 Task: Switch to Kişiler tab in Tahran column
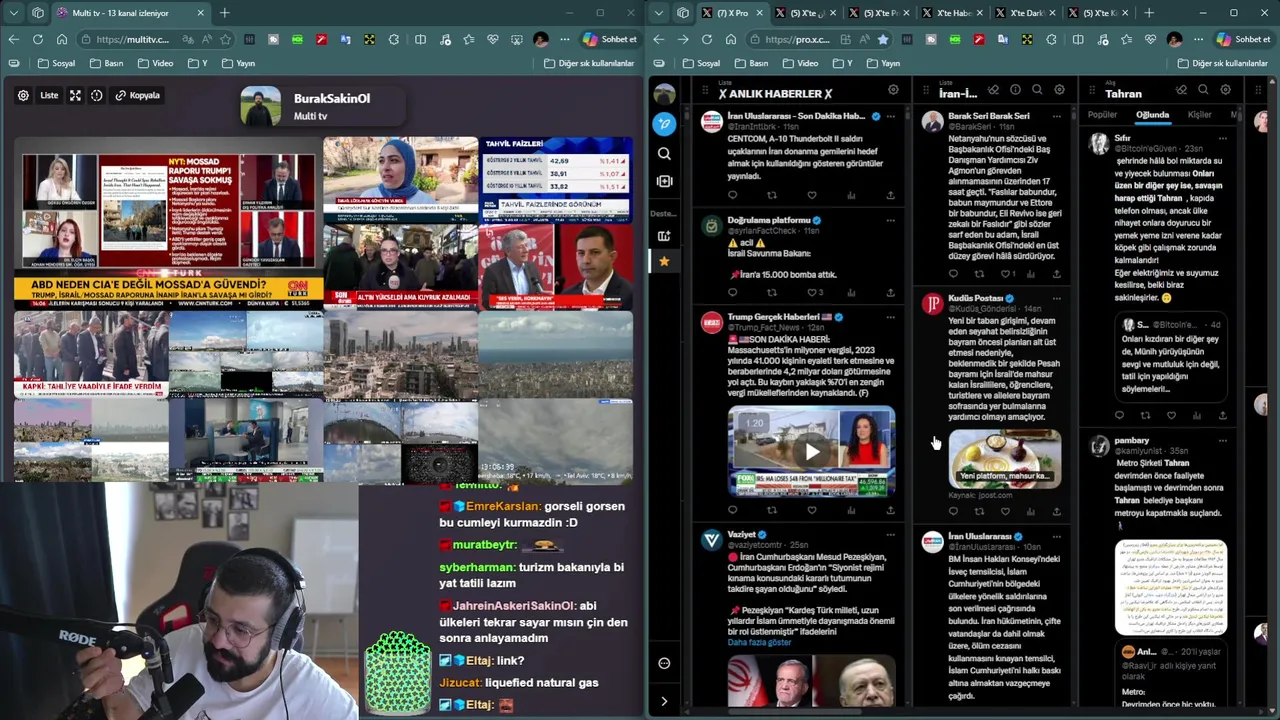(1199, 115)
